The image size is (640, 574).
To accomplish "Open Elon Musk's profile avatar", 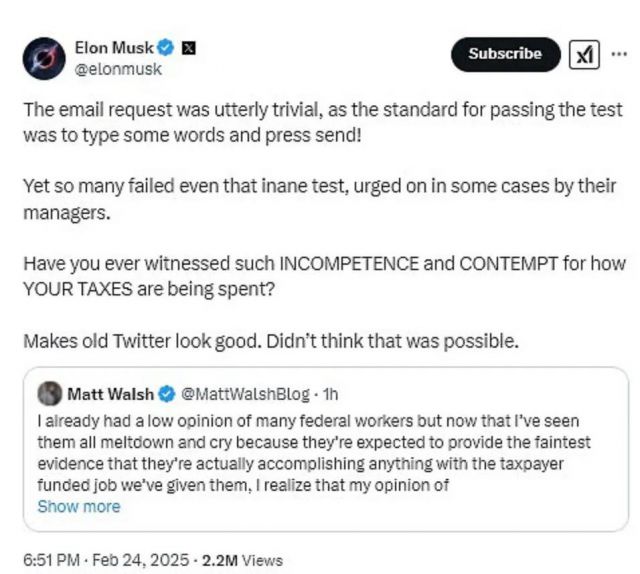I will (44, 58).
